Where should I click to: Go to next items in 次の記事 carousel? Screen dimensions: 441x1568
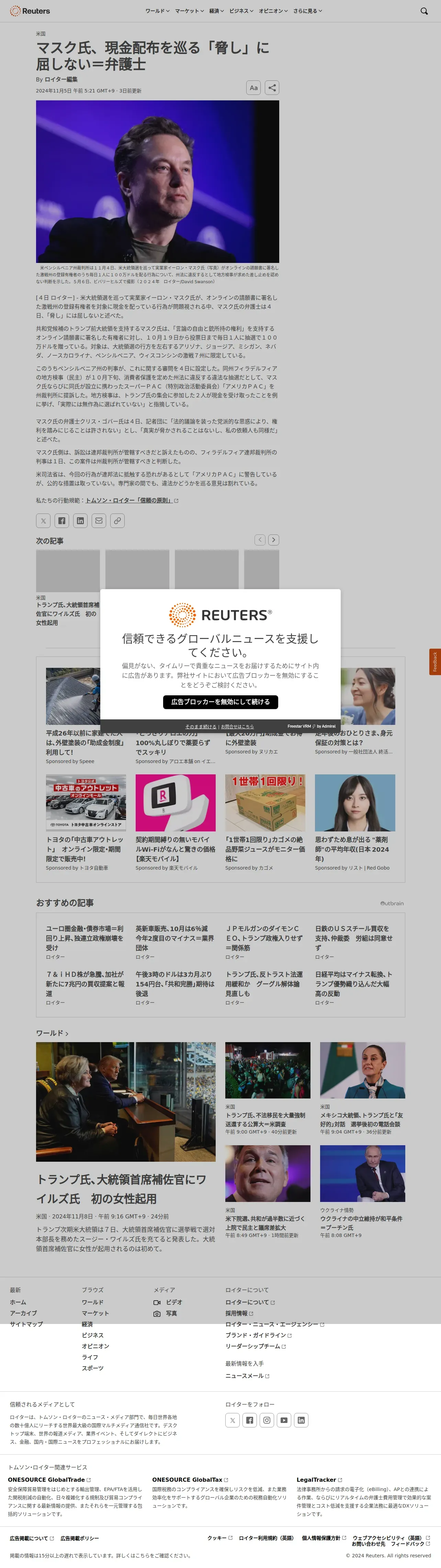click(x=274, y=540)
